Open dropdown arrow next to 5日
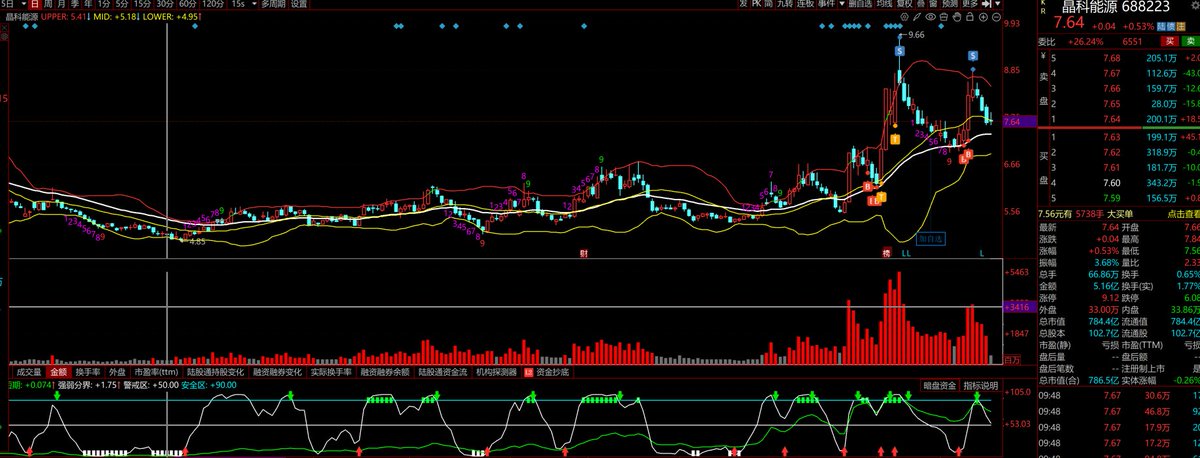The width and height of the screenshot is (1200, 458). tap(23, 5)
